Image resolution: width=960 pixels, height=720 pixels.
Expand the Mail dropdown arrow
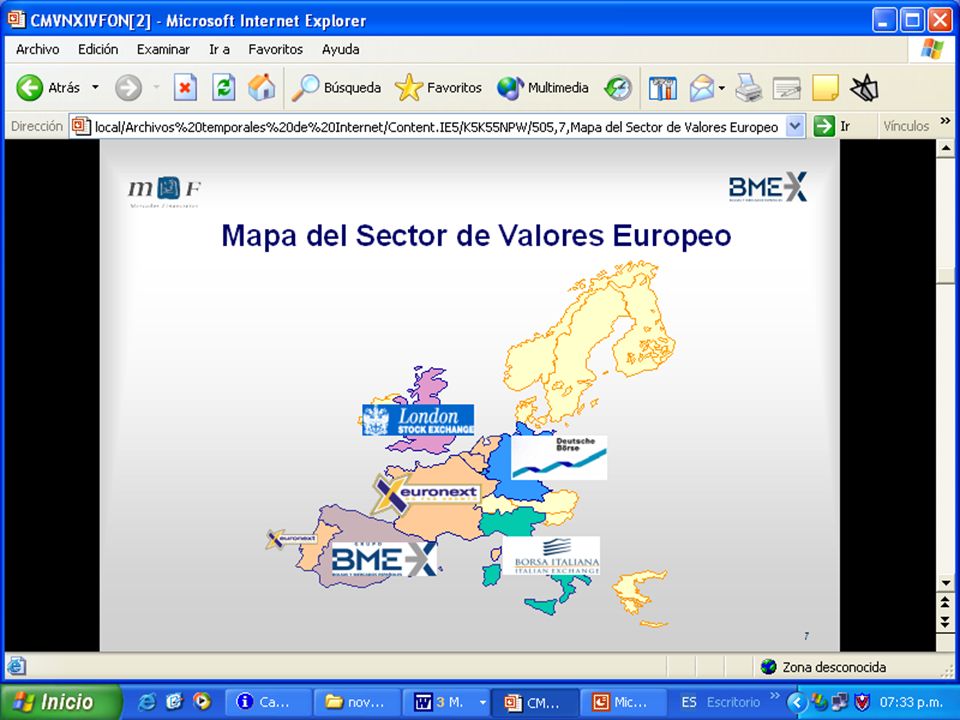(x=722, y=88)
